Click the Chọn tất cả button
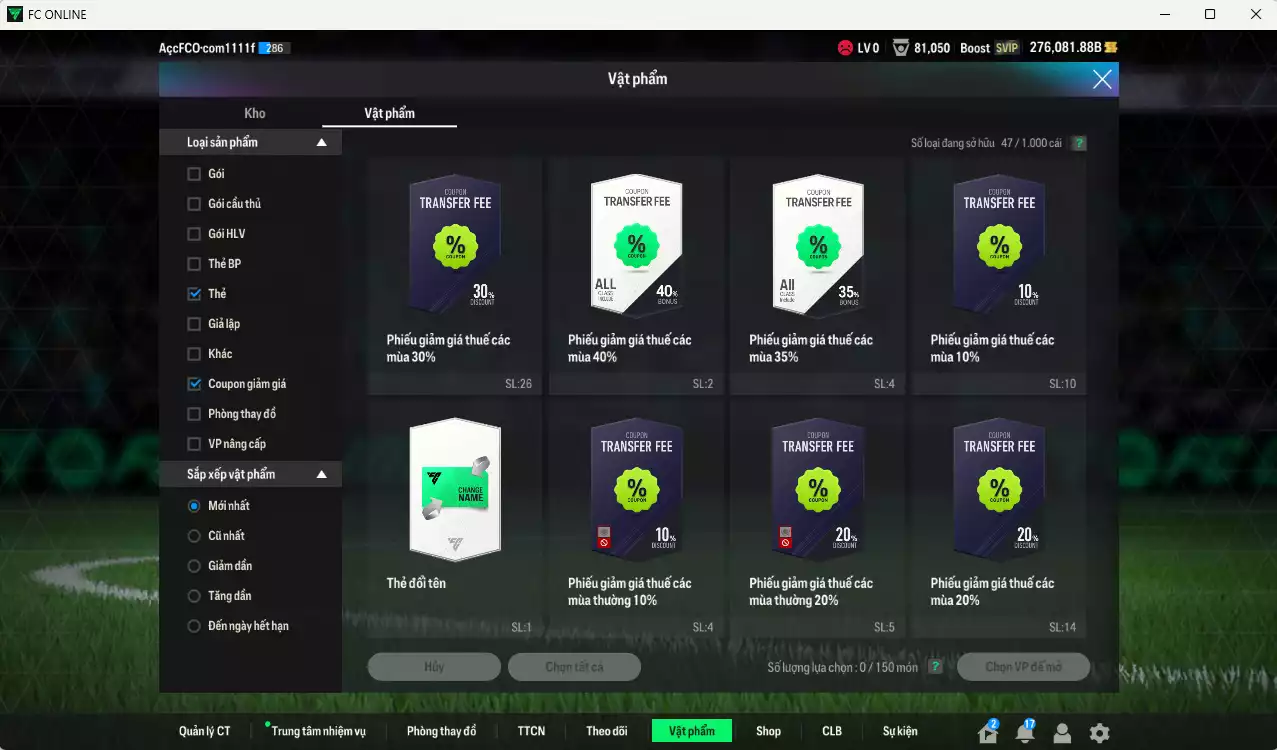1277x750 pixels. 574,667
